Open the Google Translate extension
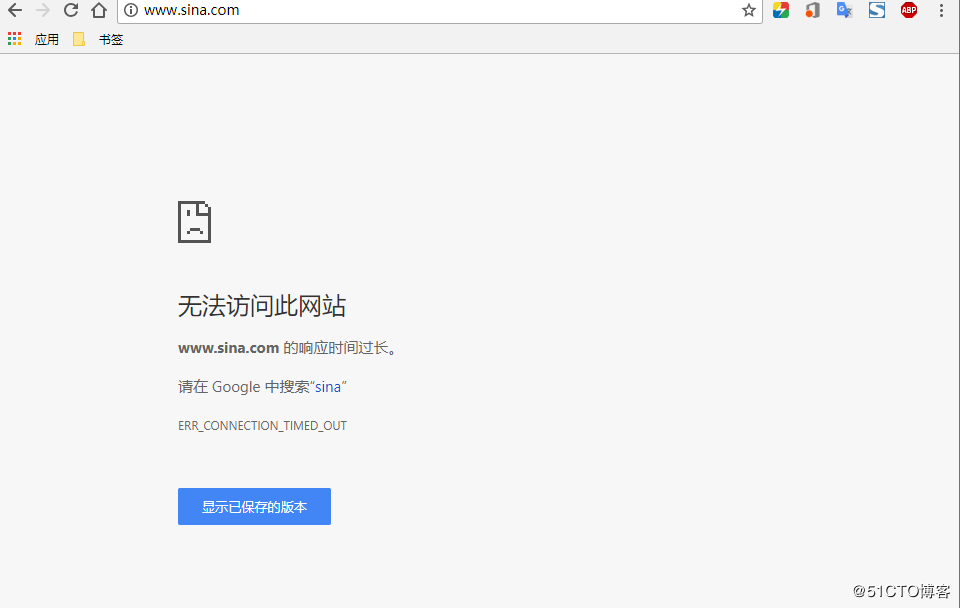This screenshot has height=608, width=960. [844, 10]
